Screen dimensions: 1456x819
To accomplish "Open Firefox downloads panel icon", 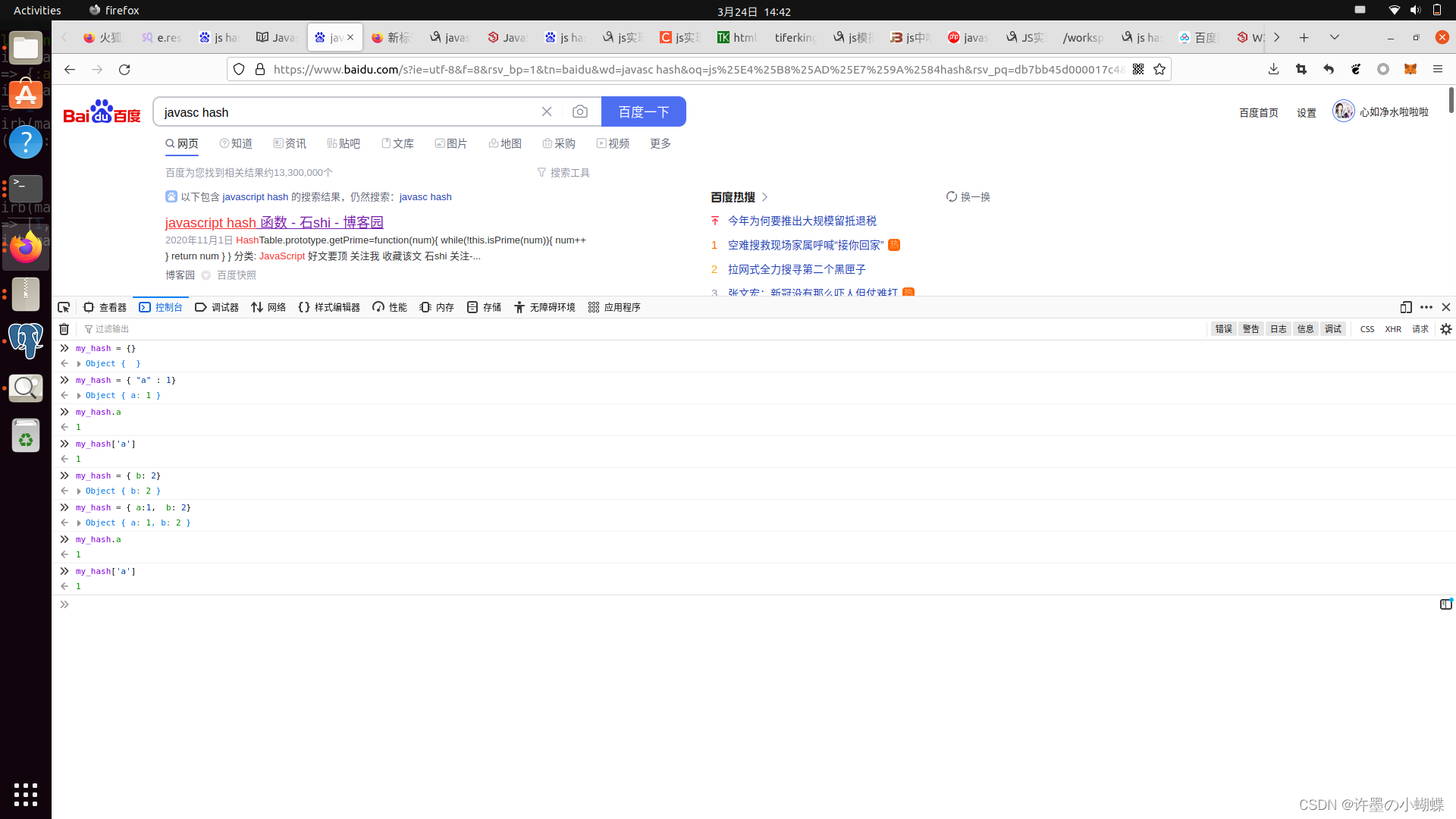I will point(1273,70).
